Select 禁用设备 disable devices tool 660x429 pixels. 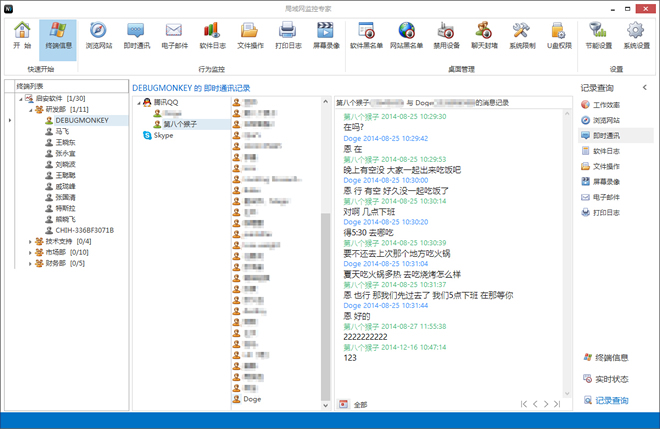tap(445, 35)
